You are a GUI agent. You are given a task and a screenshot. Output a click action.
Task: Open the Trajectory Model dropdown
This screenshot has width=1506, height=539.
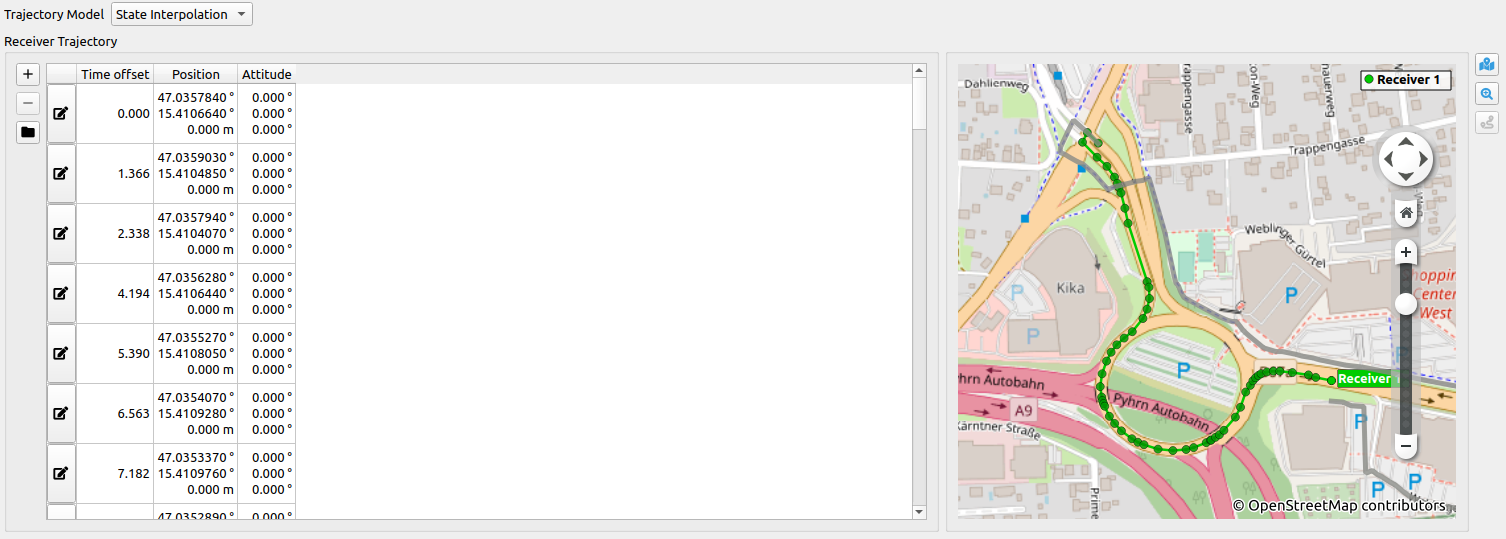pos(182,14)
